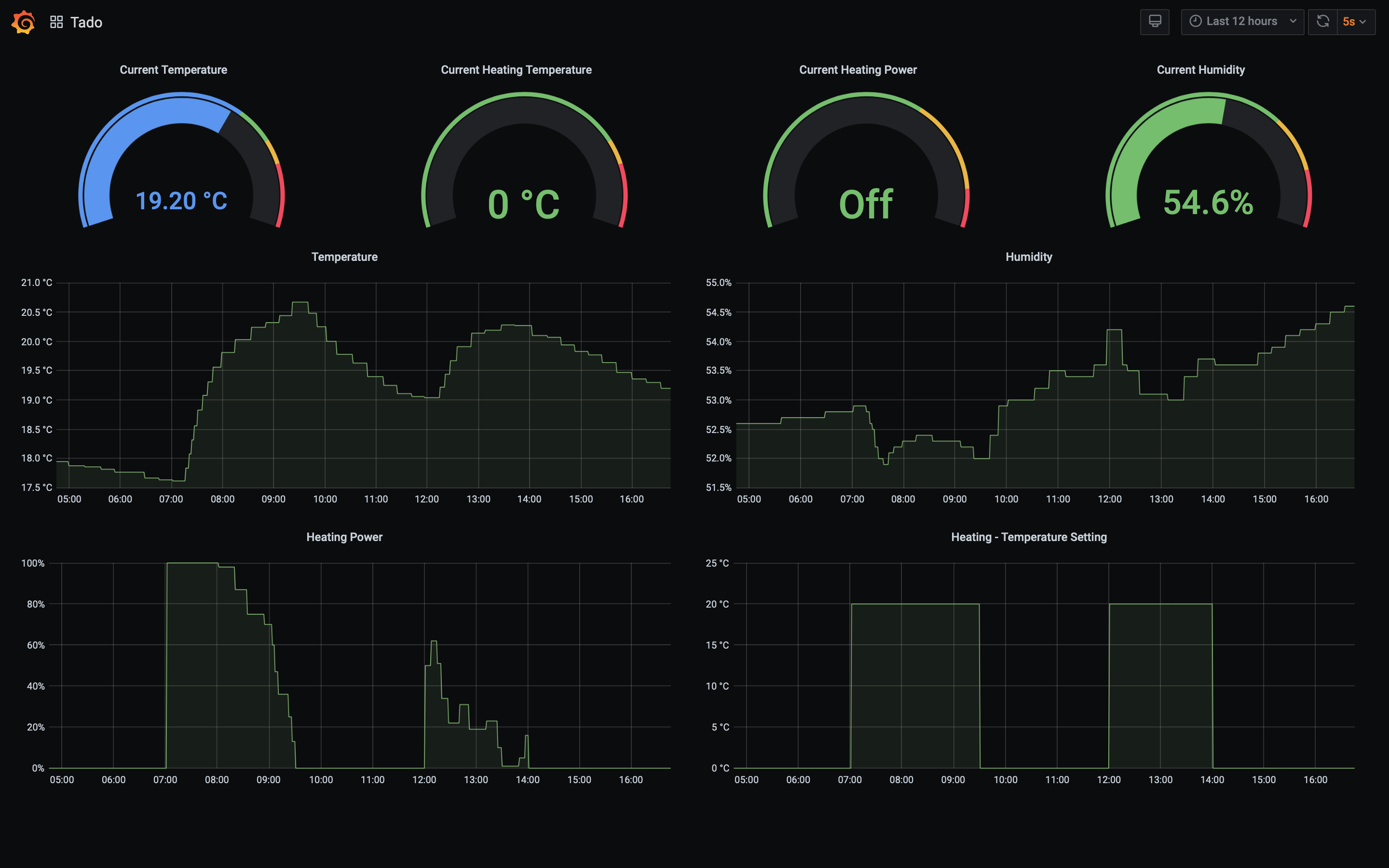Click the Grafana logo icon

point(23,22)
